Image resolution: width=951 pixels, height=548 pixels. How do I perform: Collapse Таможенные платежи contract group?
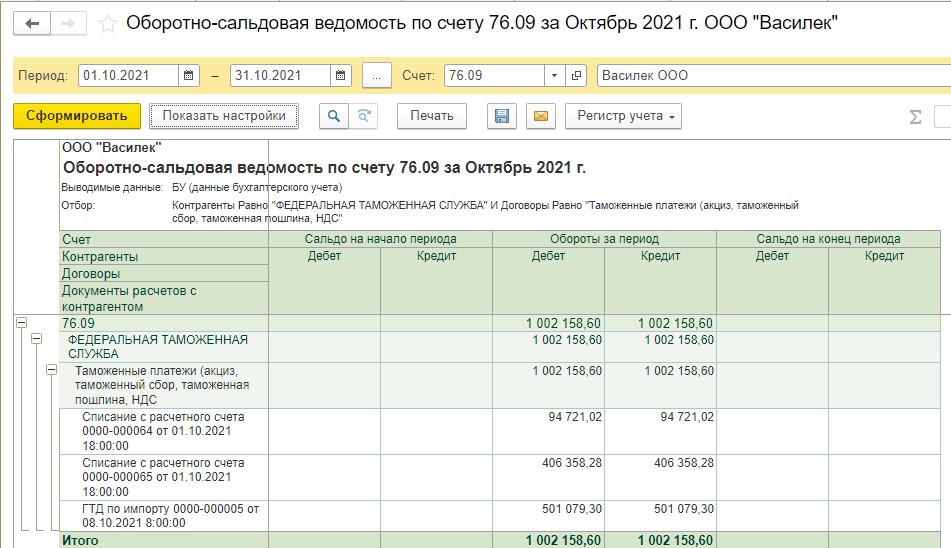point(52,370)
